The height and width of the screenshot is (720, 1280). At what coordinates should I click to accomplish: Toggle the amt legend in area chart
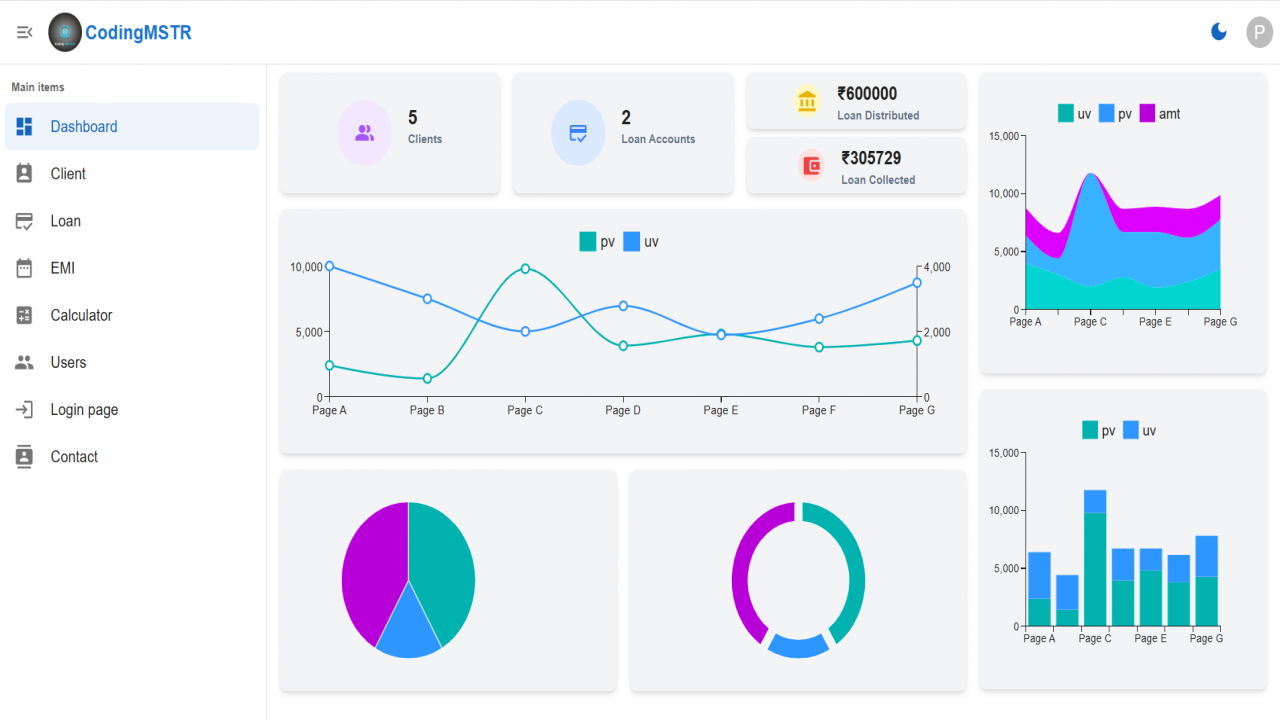click(1148, 114)
